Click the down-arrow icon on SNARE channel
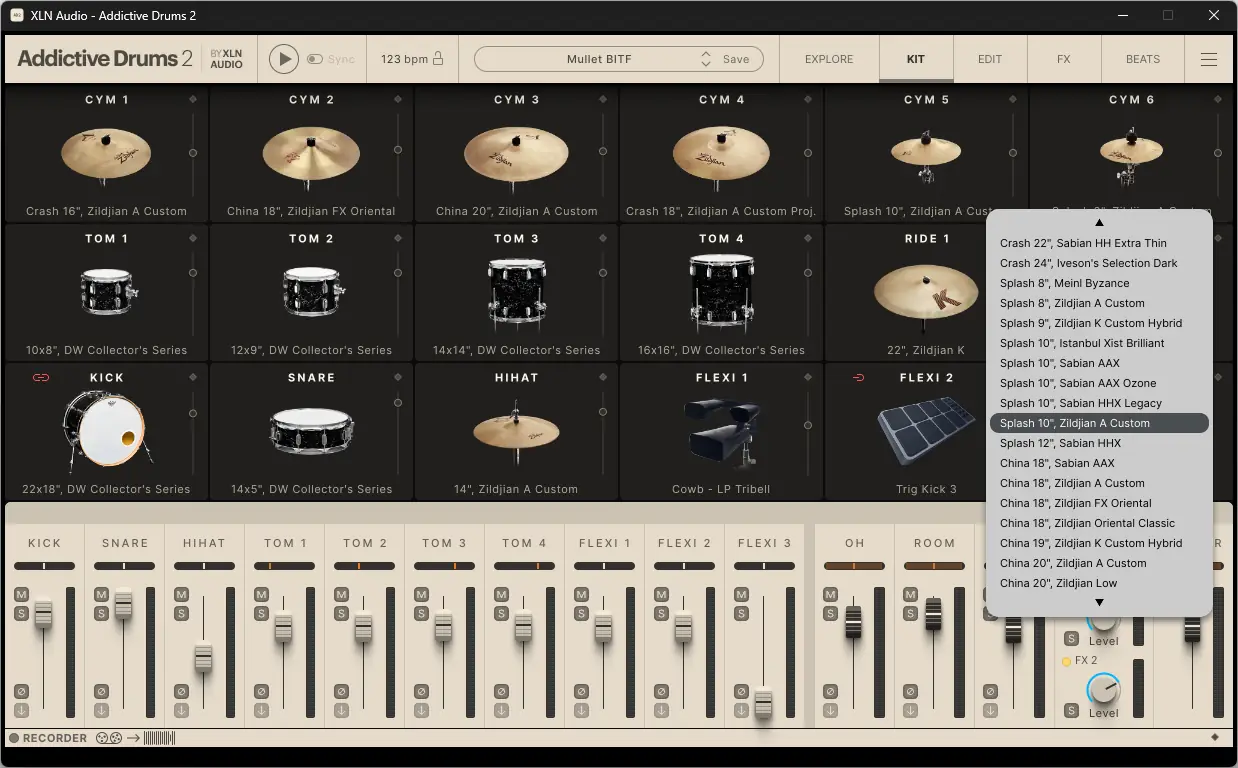1238x768 pixels. coord(101,710)
